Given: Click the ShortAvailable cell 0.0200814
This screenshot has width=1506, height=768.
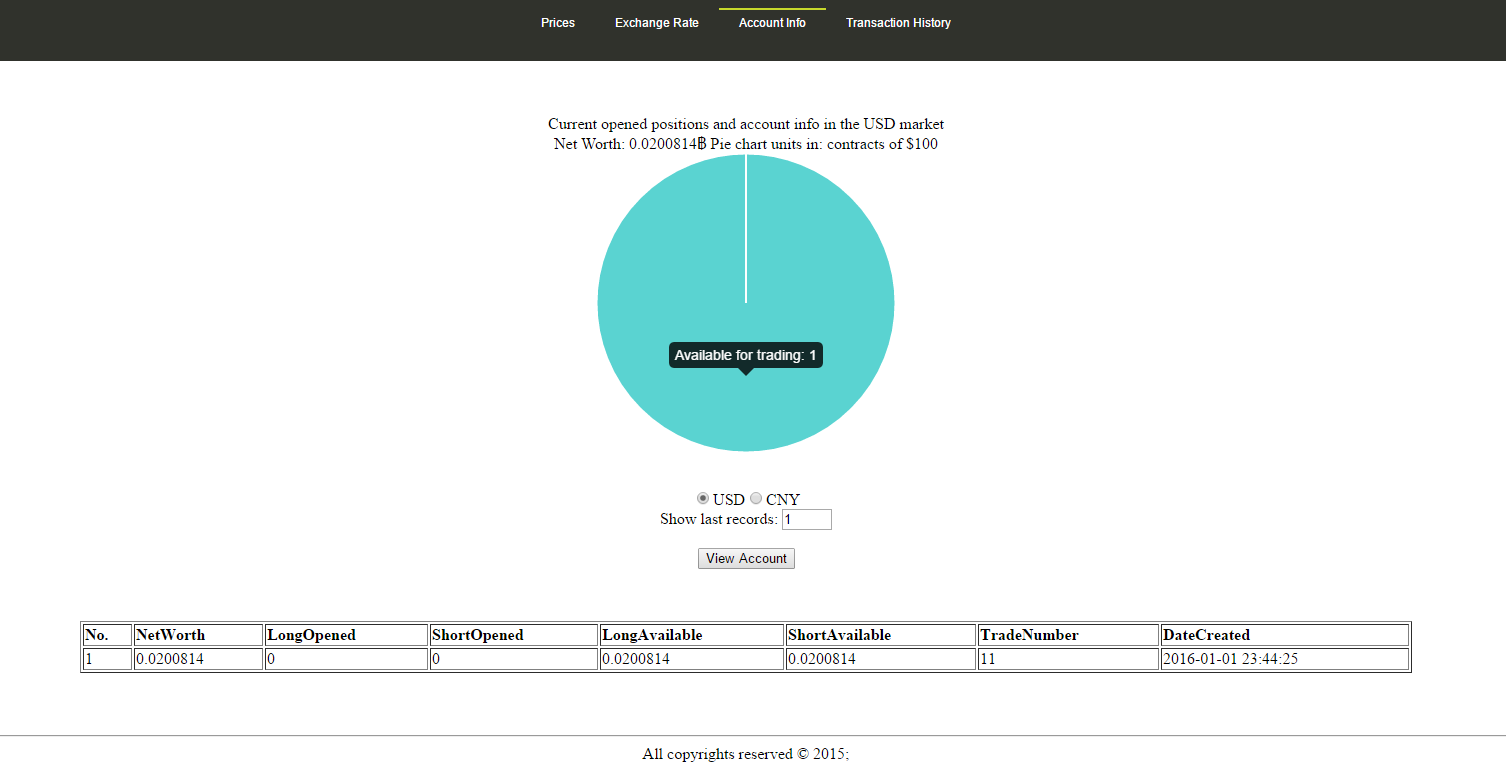Looking at the screenshot, I should [881, 659].
